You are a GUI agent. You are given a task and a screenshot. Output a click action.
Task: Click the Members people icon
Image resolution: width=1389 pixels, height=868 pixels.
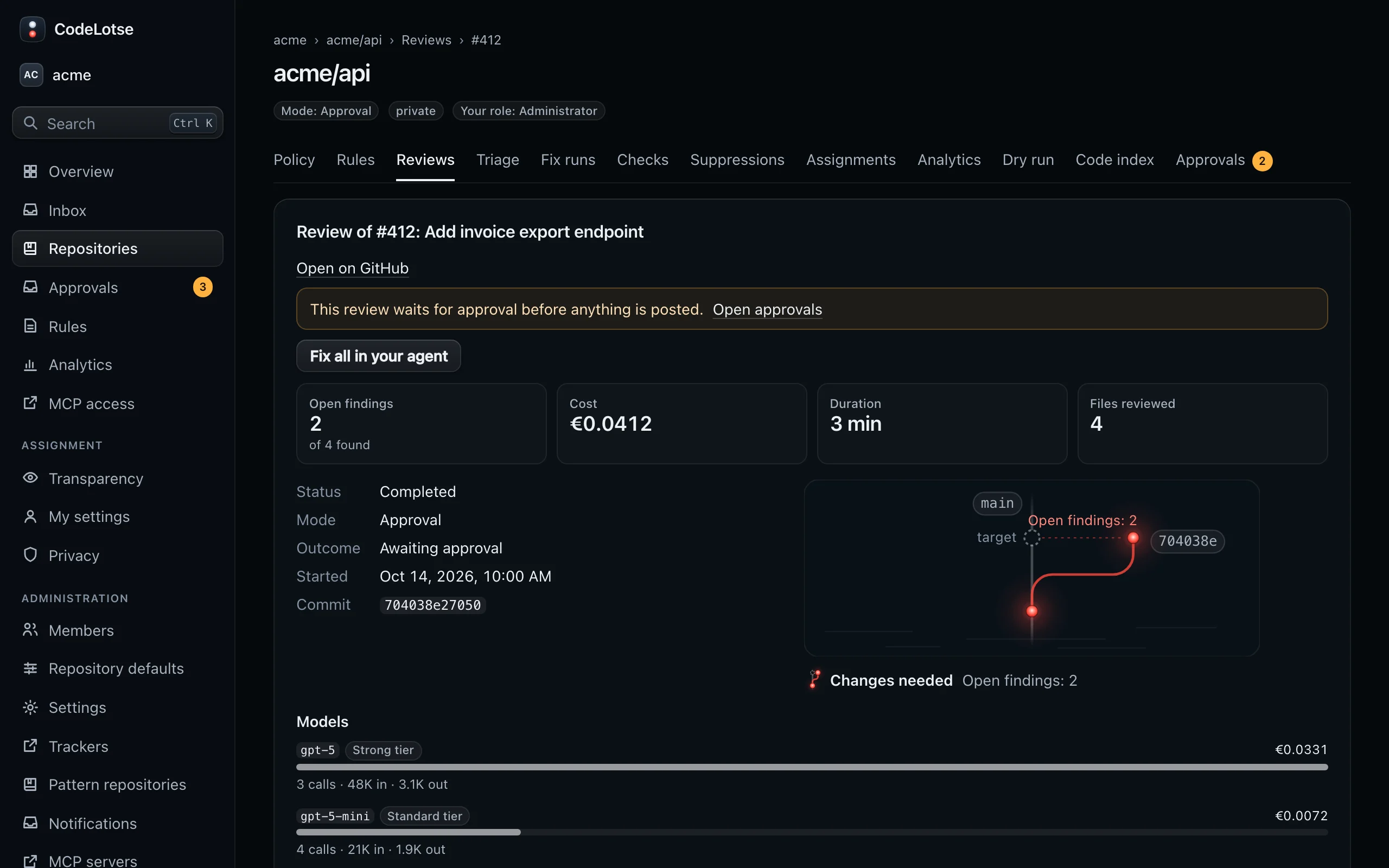30,630
